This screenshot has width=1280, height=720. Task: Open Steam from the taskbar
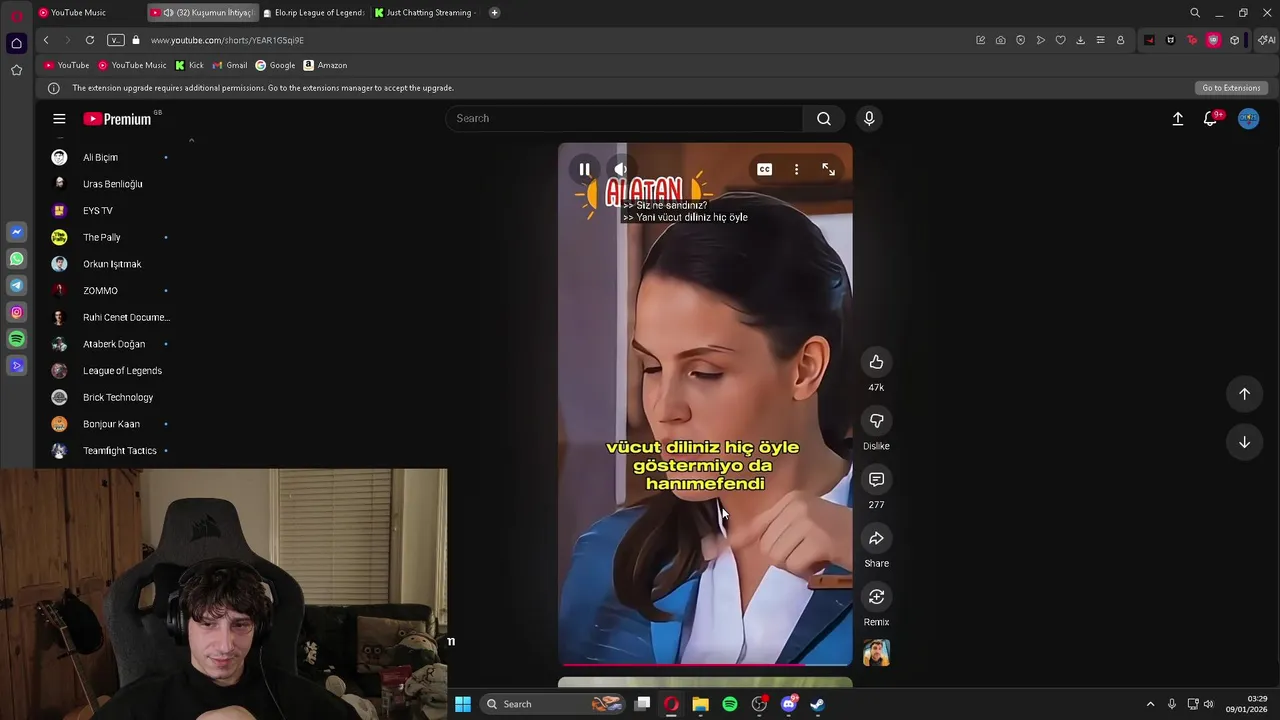pos(817,704)
